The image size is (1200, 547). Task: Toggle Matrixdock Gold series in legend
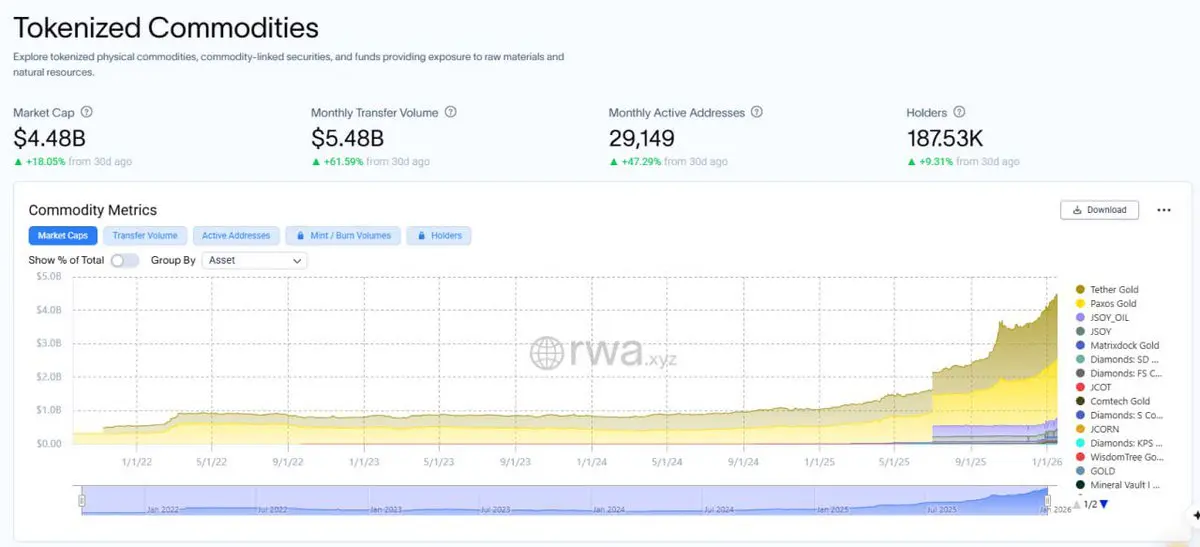tap(1117, 346)
